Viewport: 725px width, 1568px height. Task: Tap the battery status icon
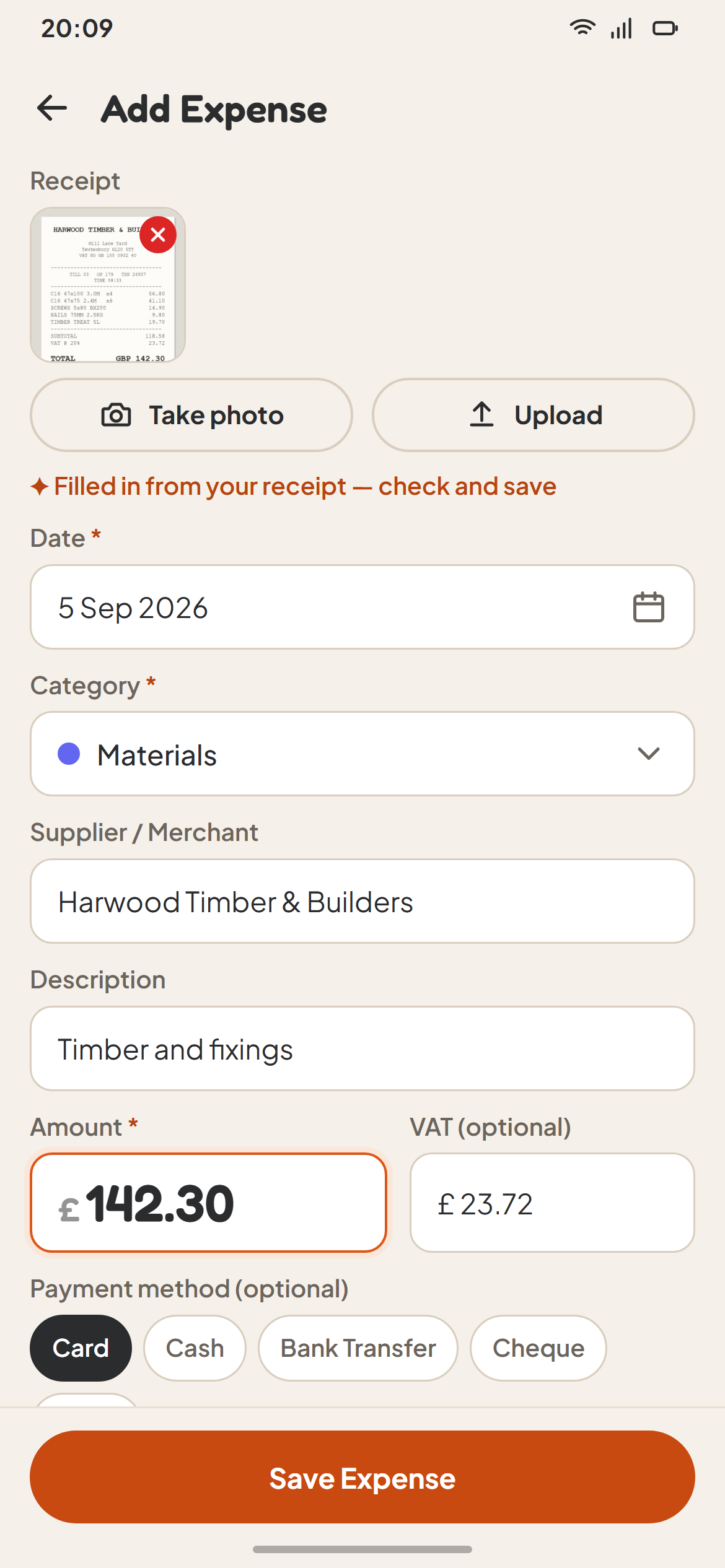point(665,28)
